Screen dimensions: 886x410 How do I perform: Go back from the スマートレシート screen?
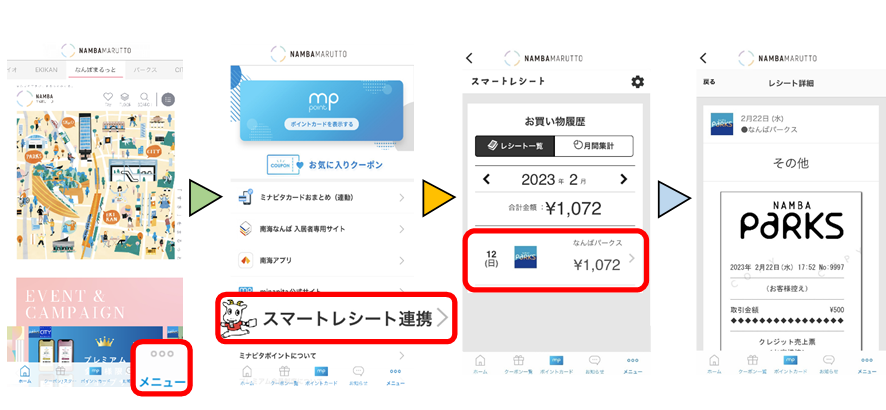469,58
